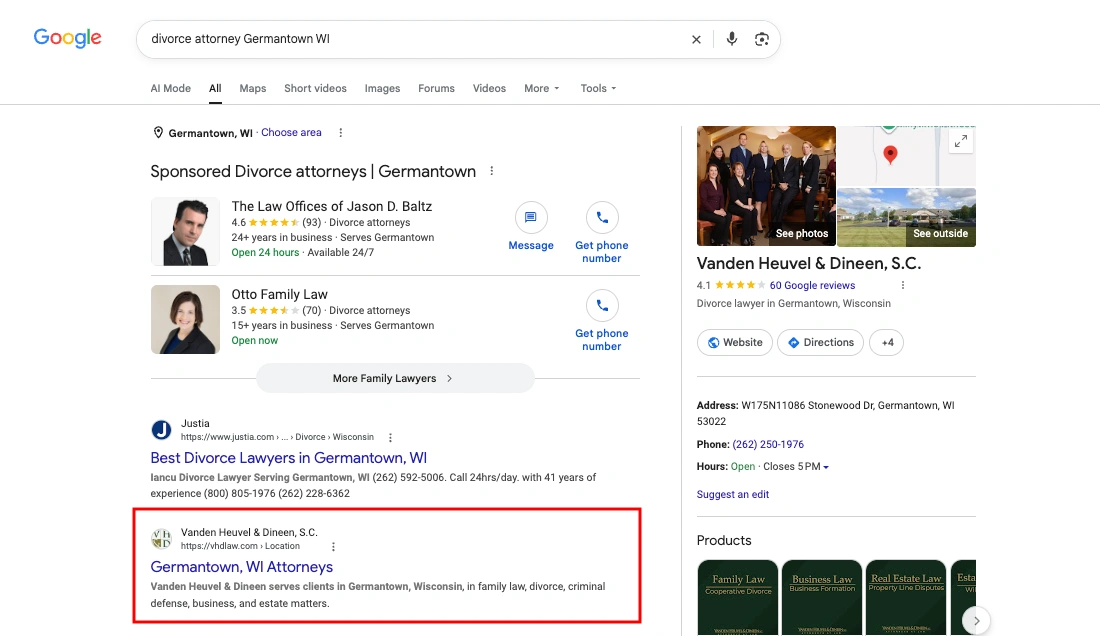Image resolution: width=1100 pixels, height=636 pixels.
Task: Open the three-dot menu beside Sponsored Divorce attorneys
Action: [492, 171]
